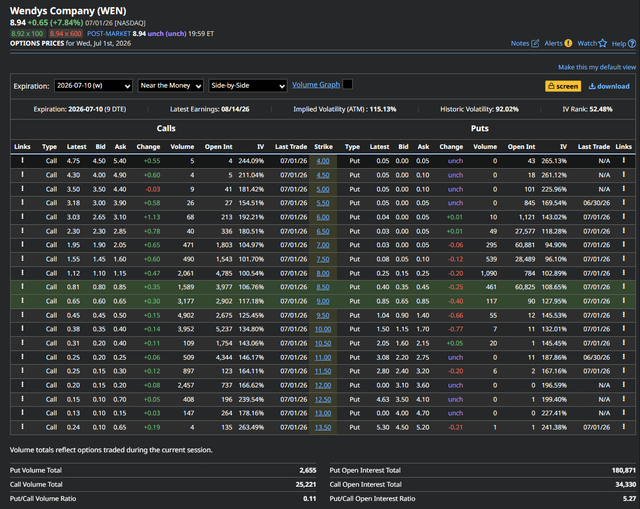The image size is (640, 509).
Task: Toggle the Volume Graph checkbox
Action: (347, 84)
